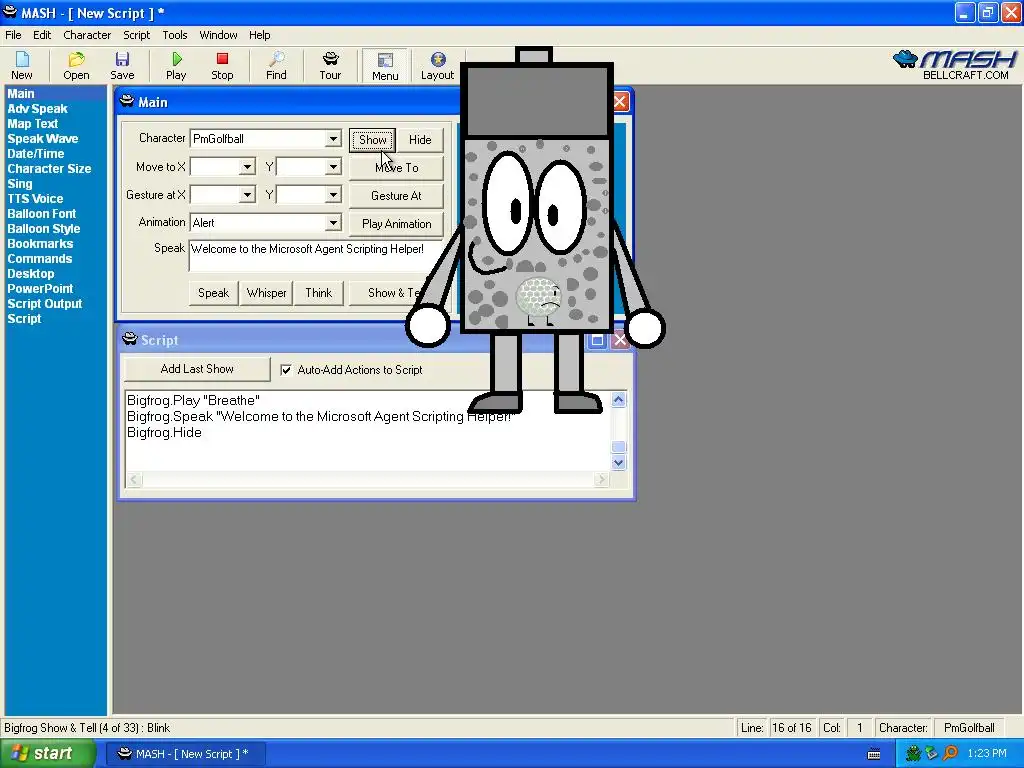
Task: Open Balloon Font from sidebar
Action: click(x=42, y=214)
